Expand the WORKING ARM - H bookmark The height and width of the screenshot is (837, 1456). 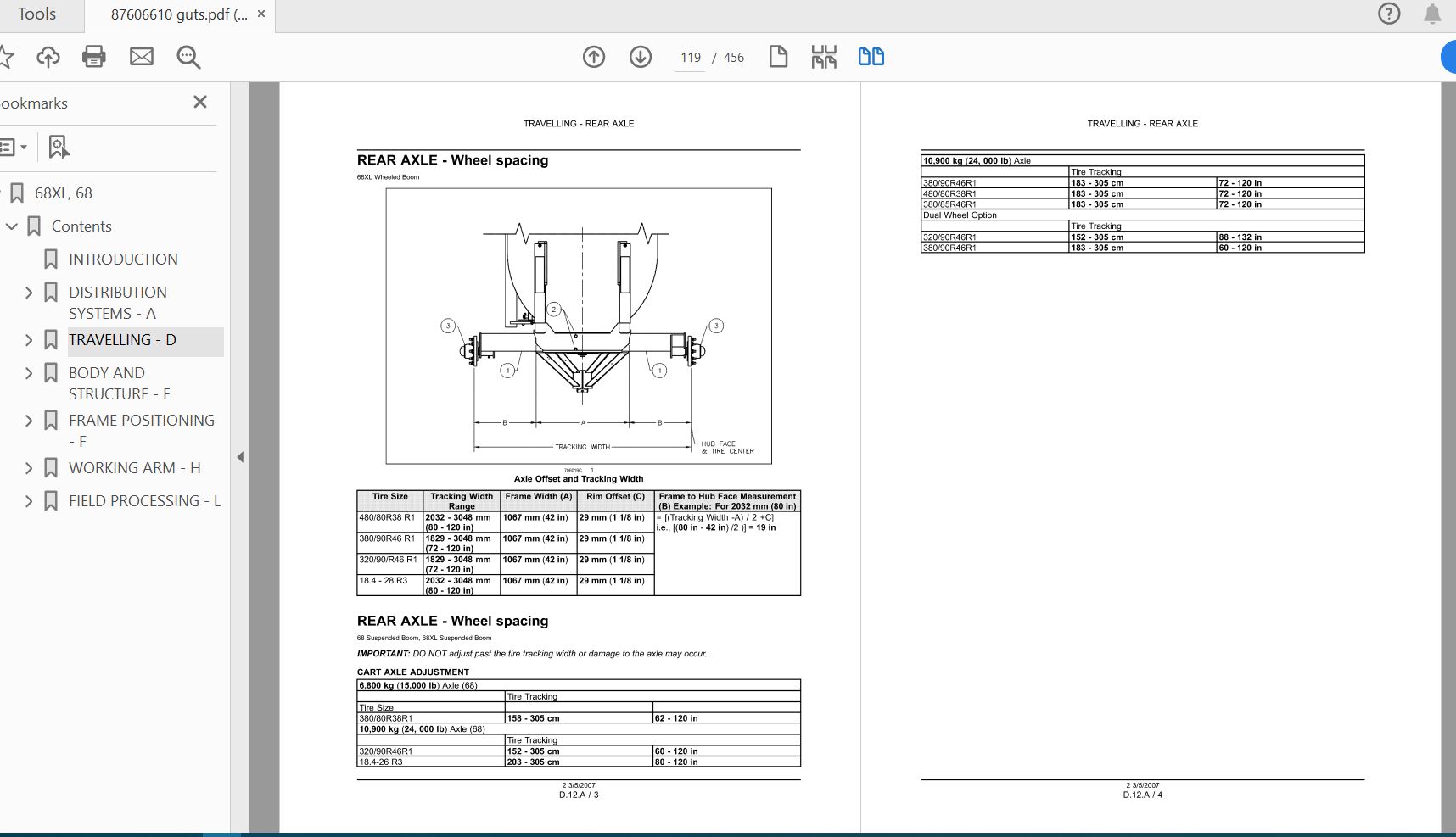pos(29,468)
